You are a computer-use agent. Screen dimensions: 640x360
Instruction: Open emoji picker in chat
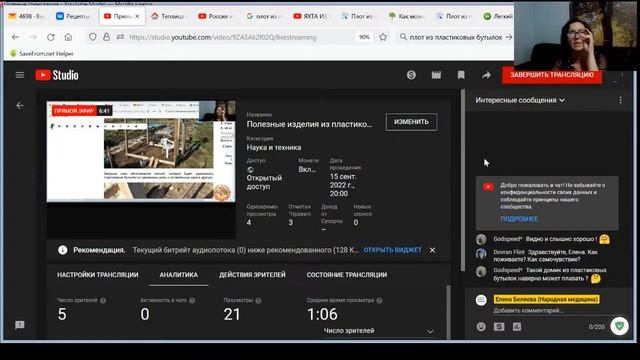pyautogui.click(x=481, y=327)
